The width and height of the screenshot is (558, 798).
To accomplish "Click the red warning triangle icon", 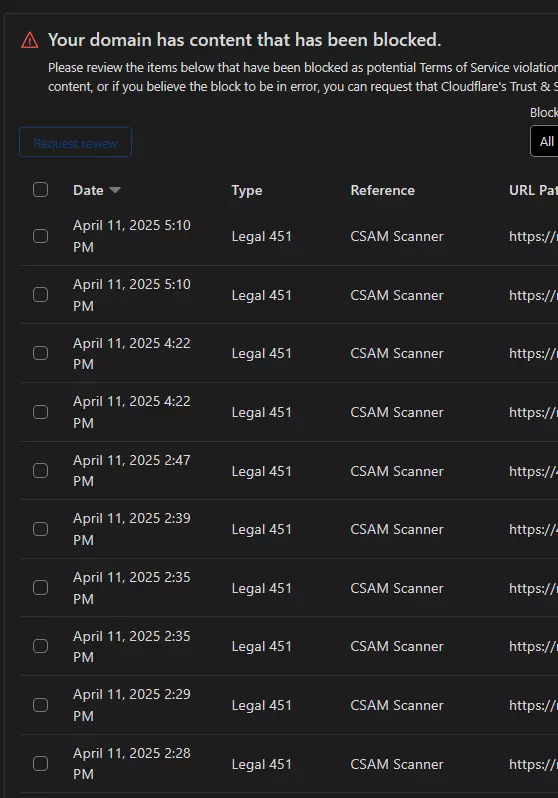I will click(x=30, y=40).
